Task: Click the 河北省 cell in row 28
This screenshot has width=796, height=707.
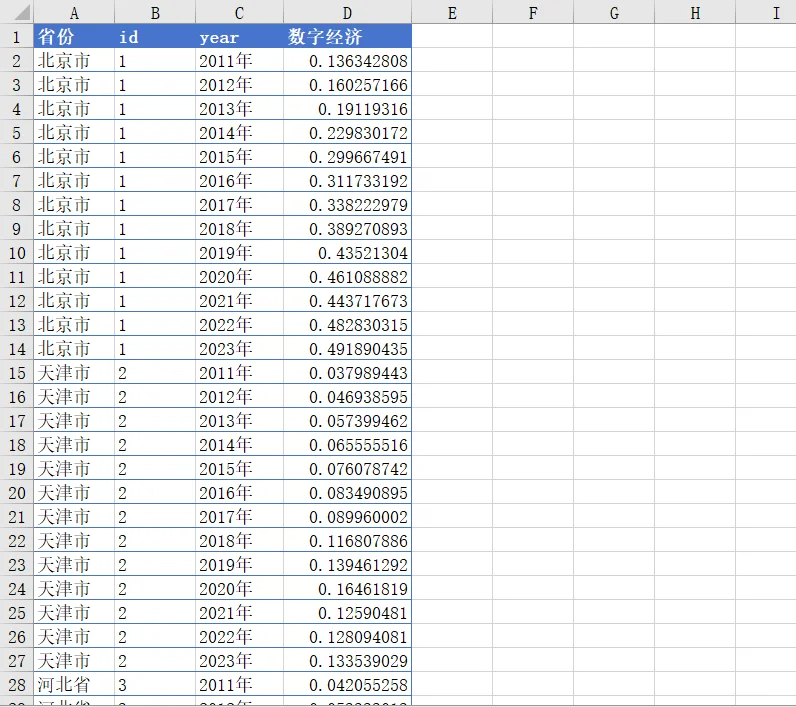Action: point(74,685)
